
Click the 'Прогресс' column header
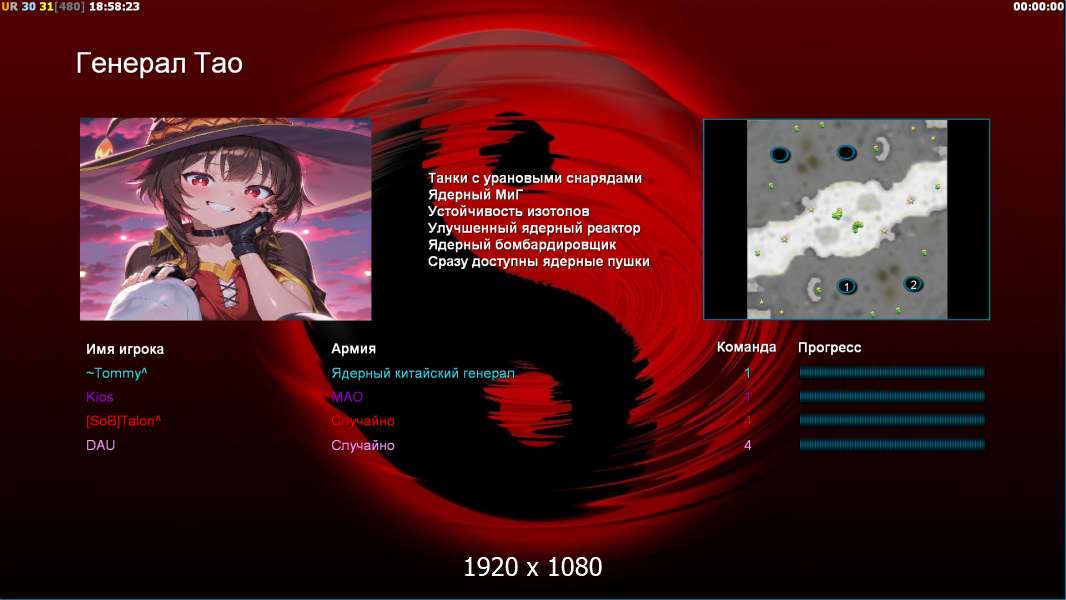829,347
